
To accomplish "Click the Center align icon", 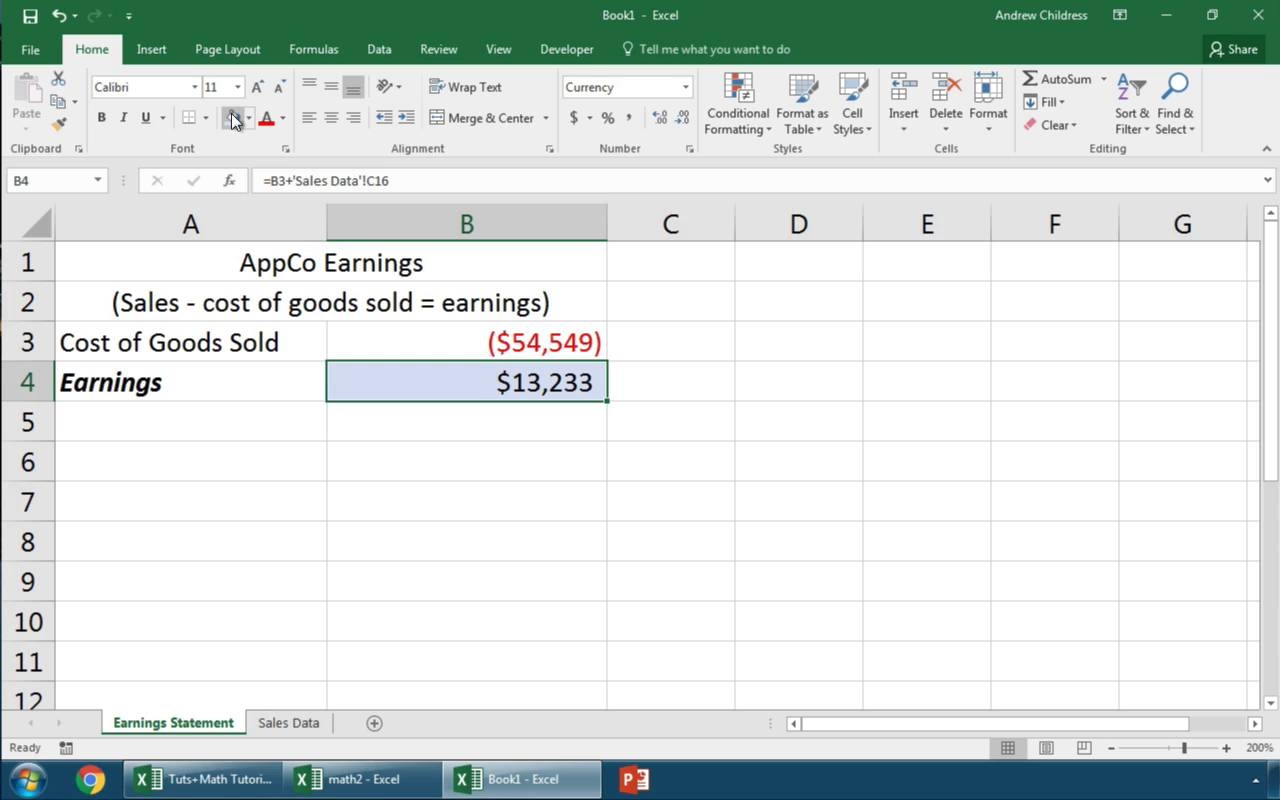I will [331, 118].
